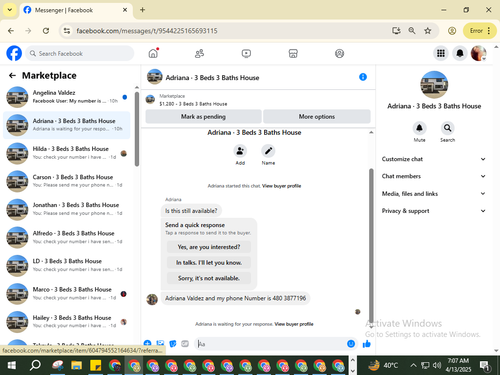Switch to Messenger | Facebook tab
This screenshot has width=500, height=375.
[76, 10]
